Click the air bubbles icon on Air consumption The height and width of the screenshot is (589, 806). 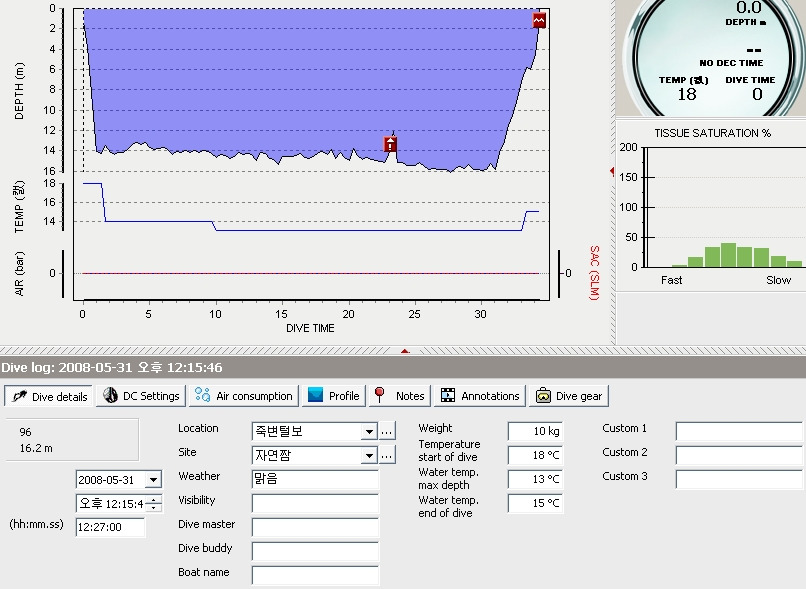click(203, 395)
